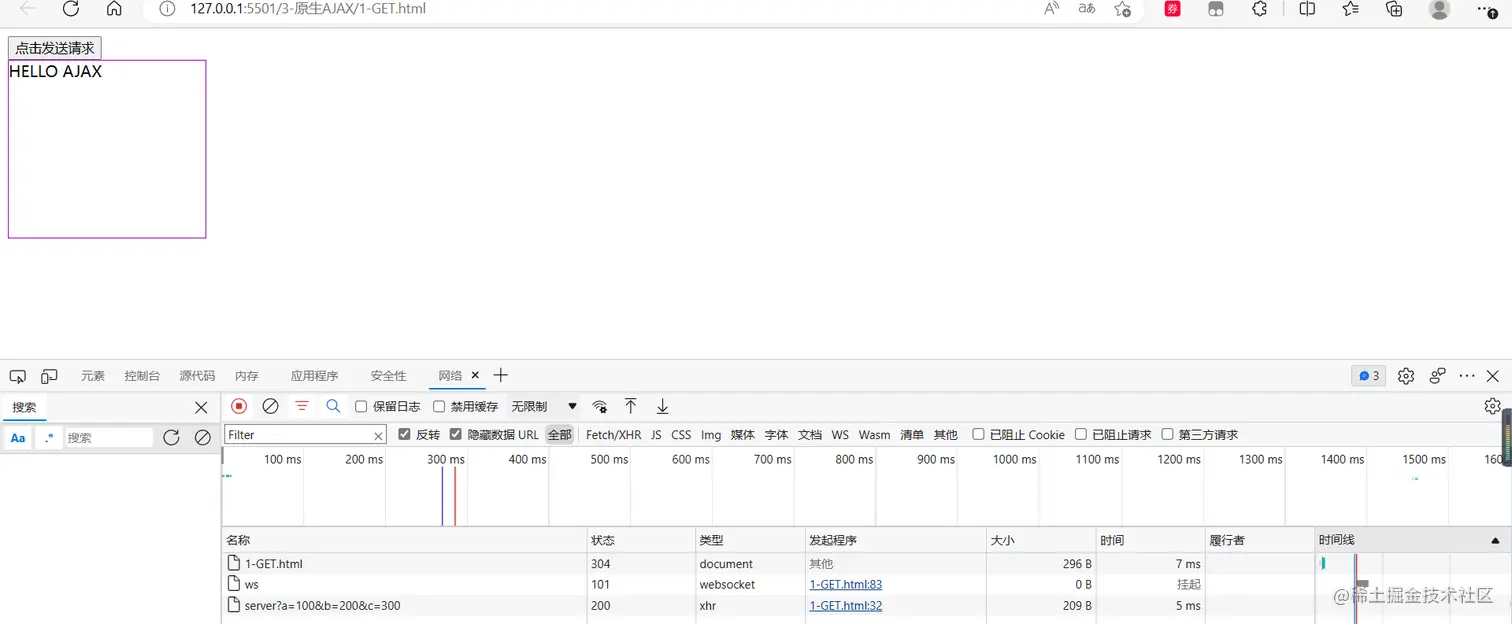This screenshot has width=1512, height=624.
Task: Check the 已阻止 Cookie checkbox
Action: pos(978,434)
